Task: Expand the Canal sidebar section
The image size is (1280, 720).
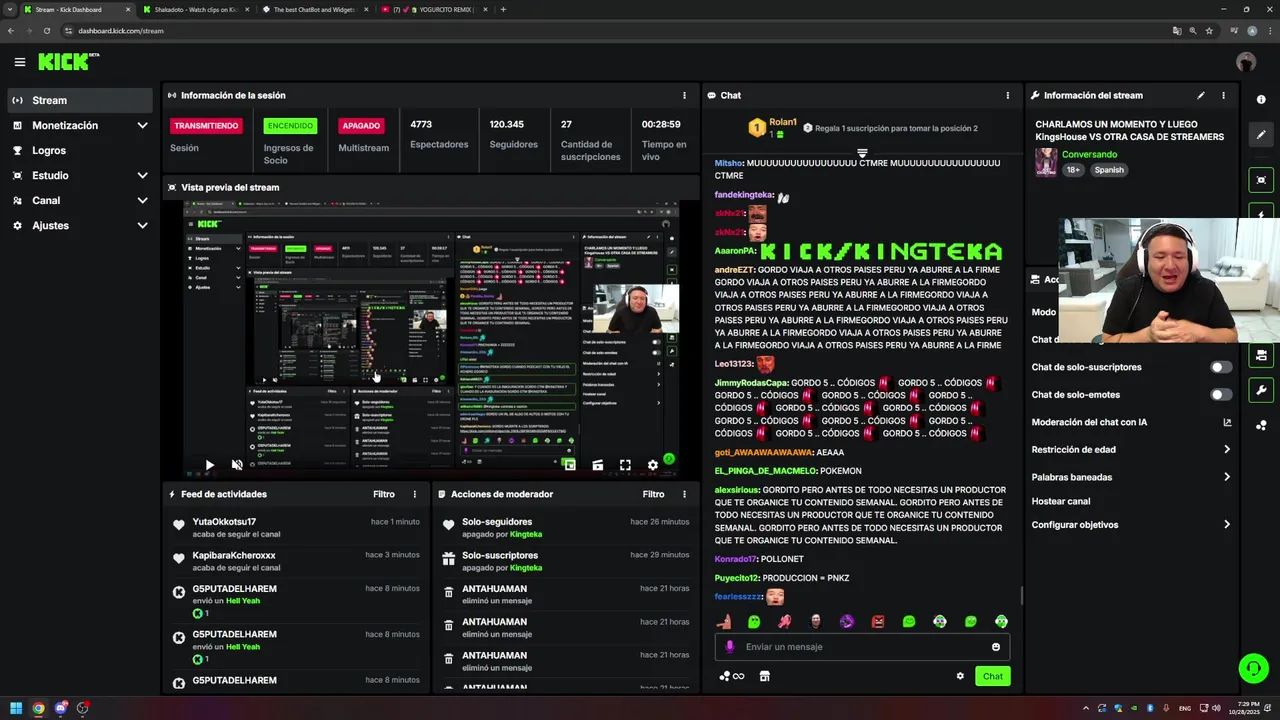Action: coord(142,200)
